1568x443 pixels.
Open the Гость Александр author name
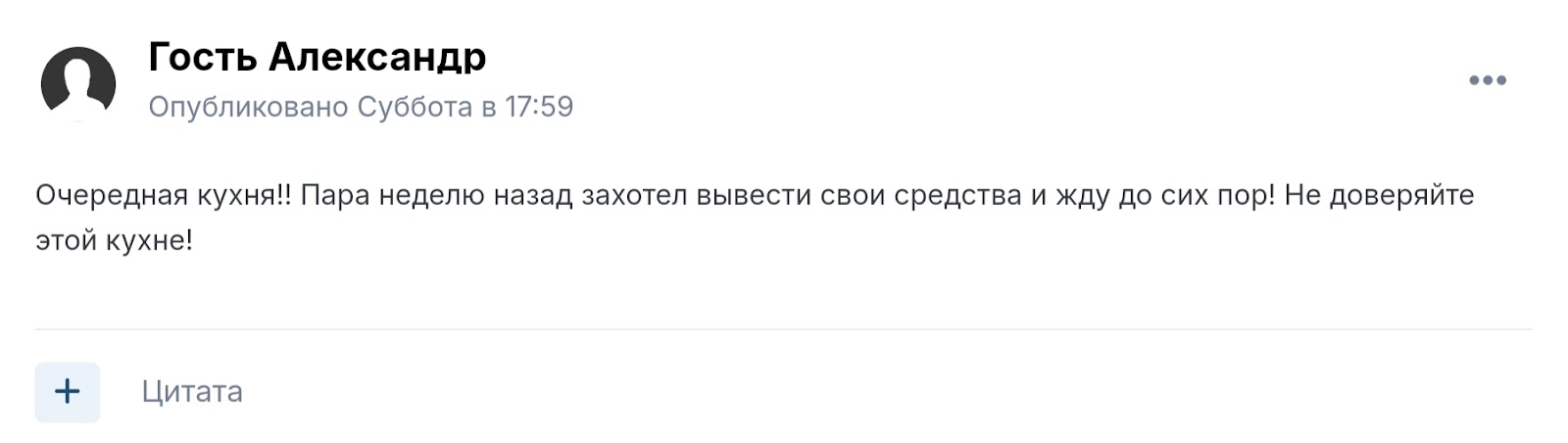point(317,57)
